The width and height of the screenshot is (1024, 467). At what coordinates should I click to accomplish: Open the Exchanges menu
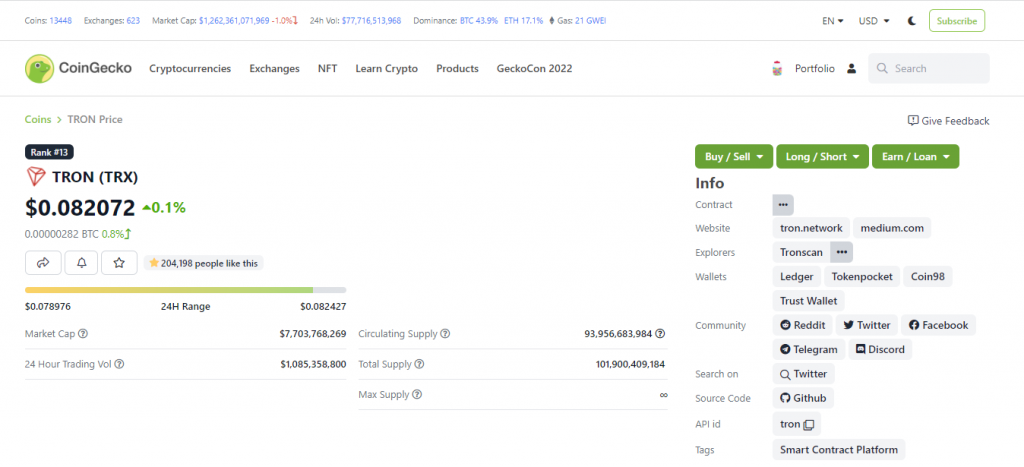point(274,69)
